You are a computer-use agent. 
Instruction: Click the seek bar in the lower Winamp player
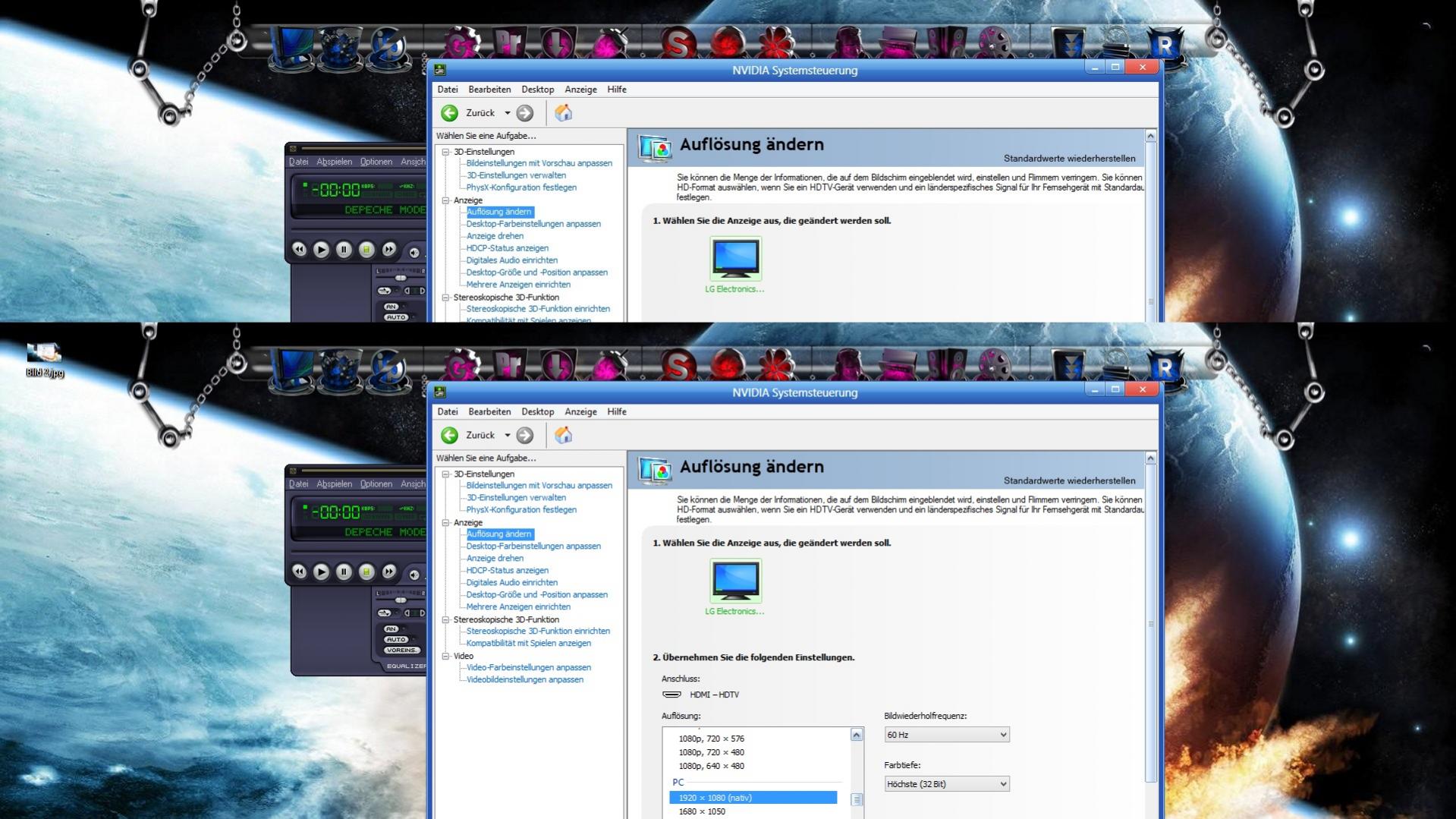point(360,552)
